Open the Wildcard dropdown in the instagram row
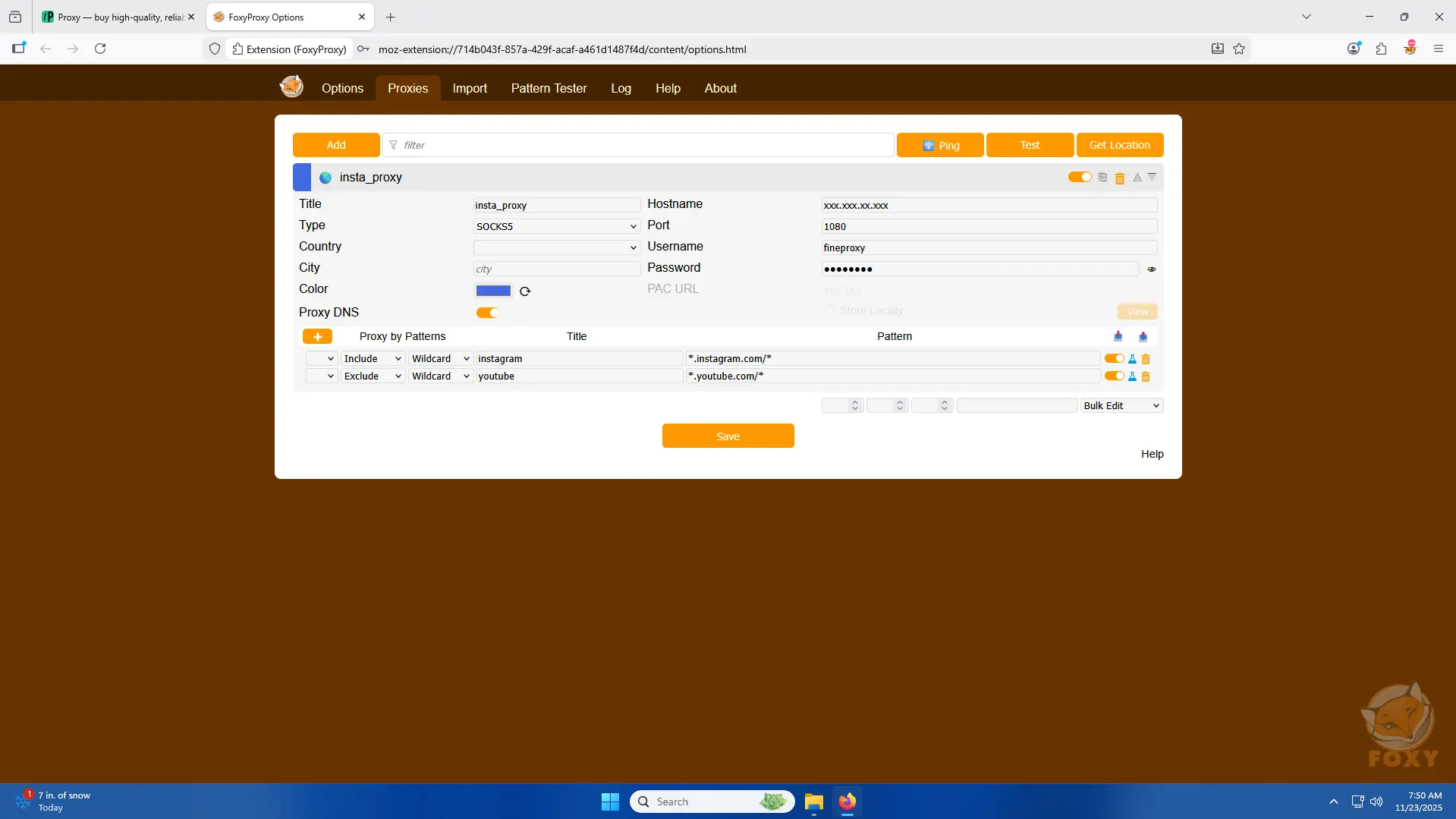Screen dimensions: 1456x819 [x=440, y=359]
